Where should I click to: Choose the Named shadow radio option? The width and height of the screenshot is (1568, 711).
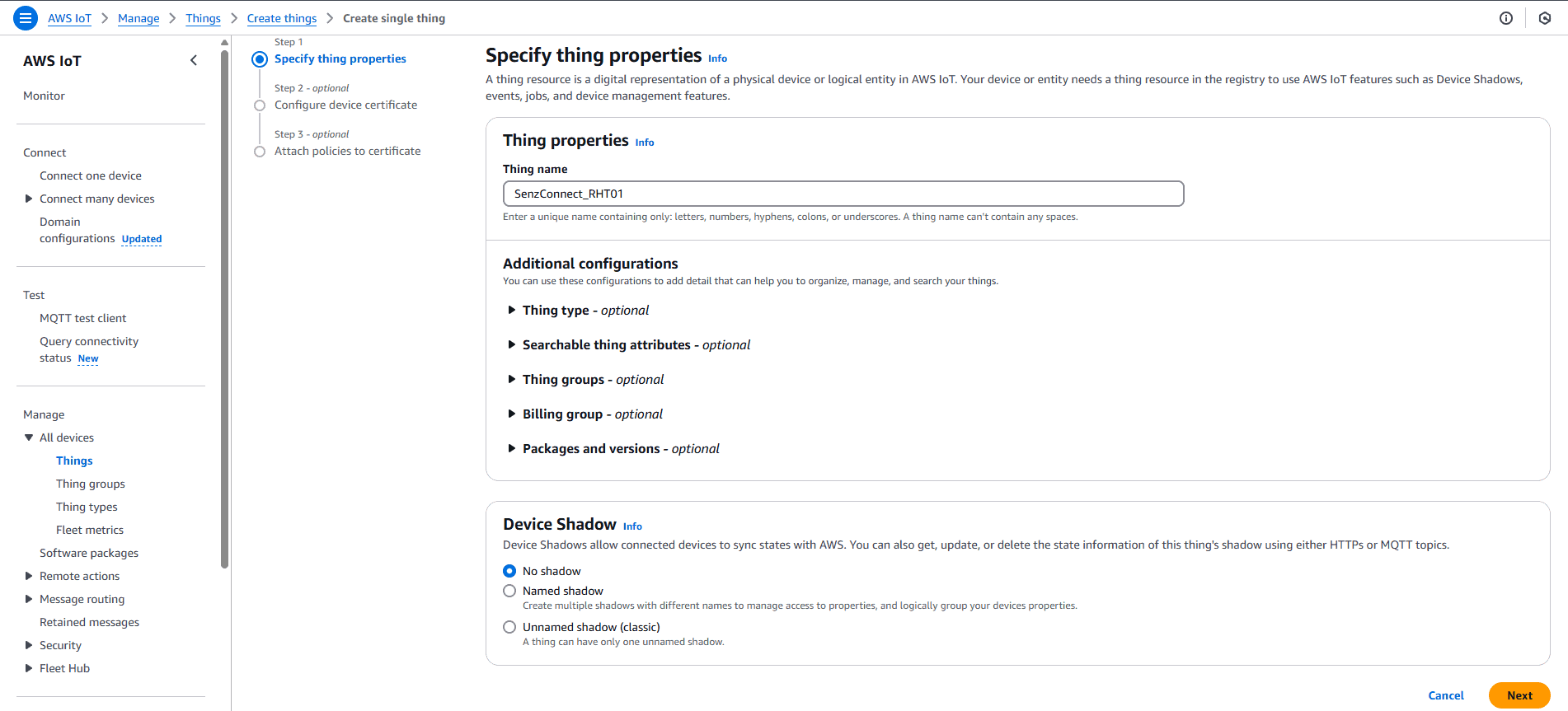pyautogui.click(x=509, y=591)
